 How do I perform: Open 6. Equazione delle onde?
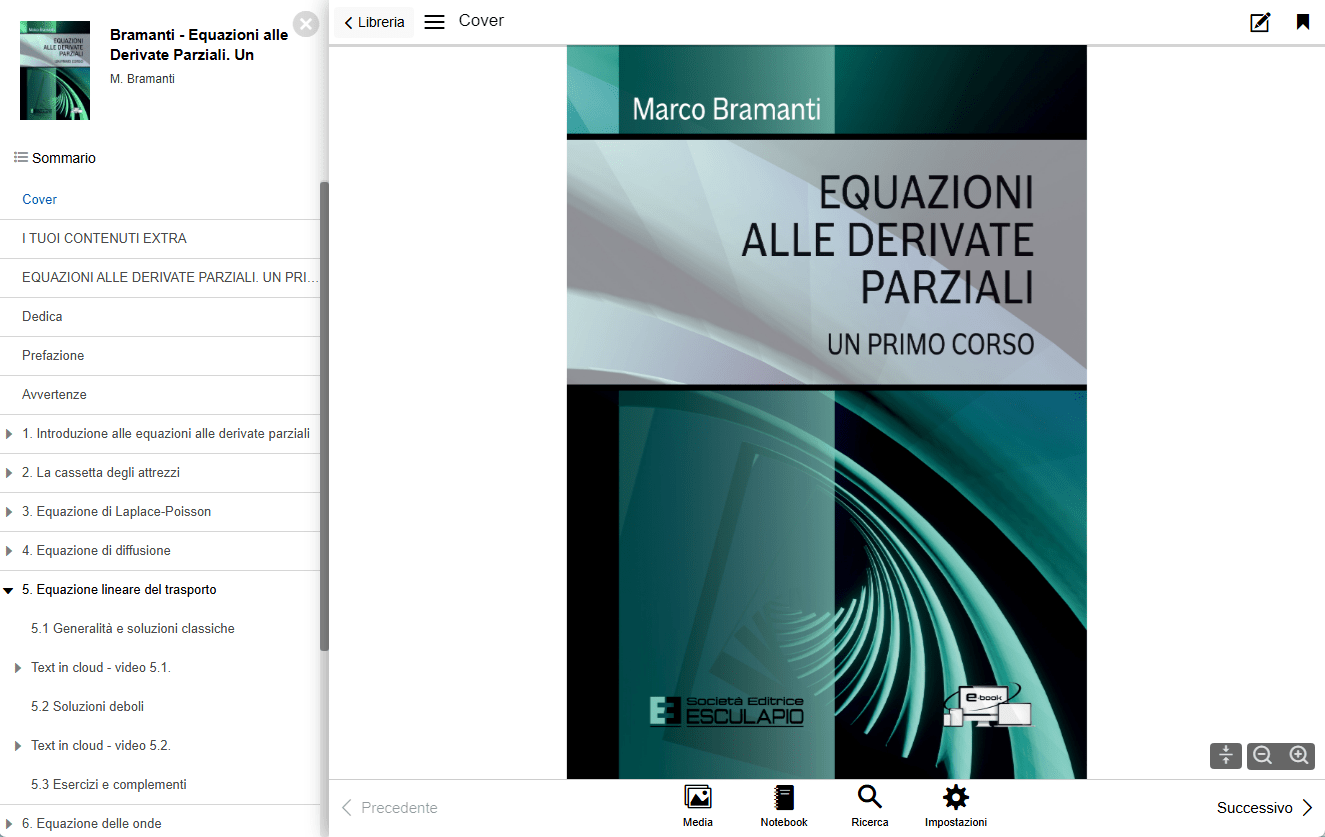coord(92,824)
